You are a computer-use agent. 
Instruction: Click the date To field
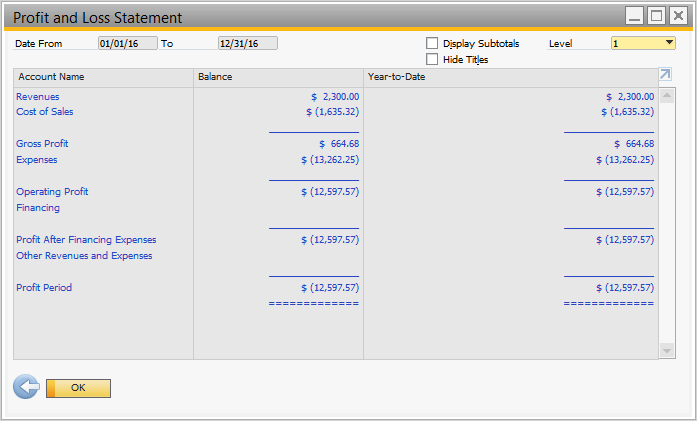(247, 43)
